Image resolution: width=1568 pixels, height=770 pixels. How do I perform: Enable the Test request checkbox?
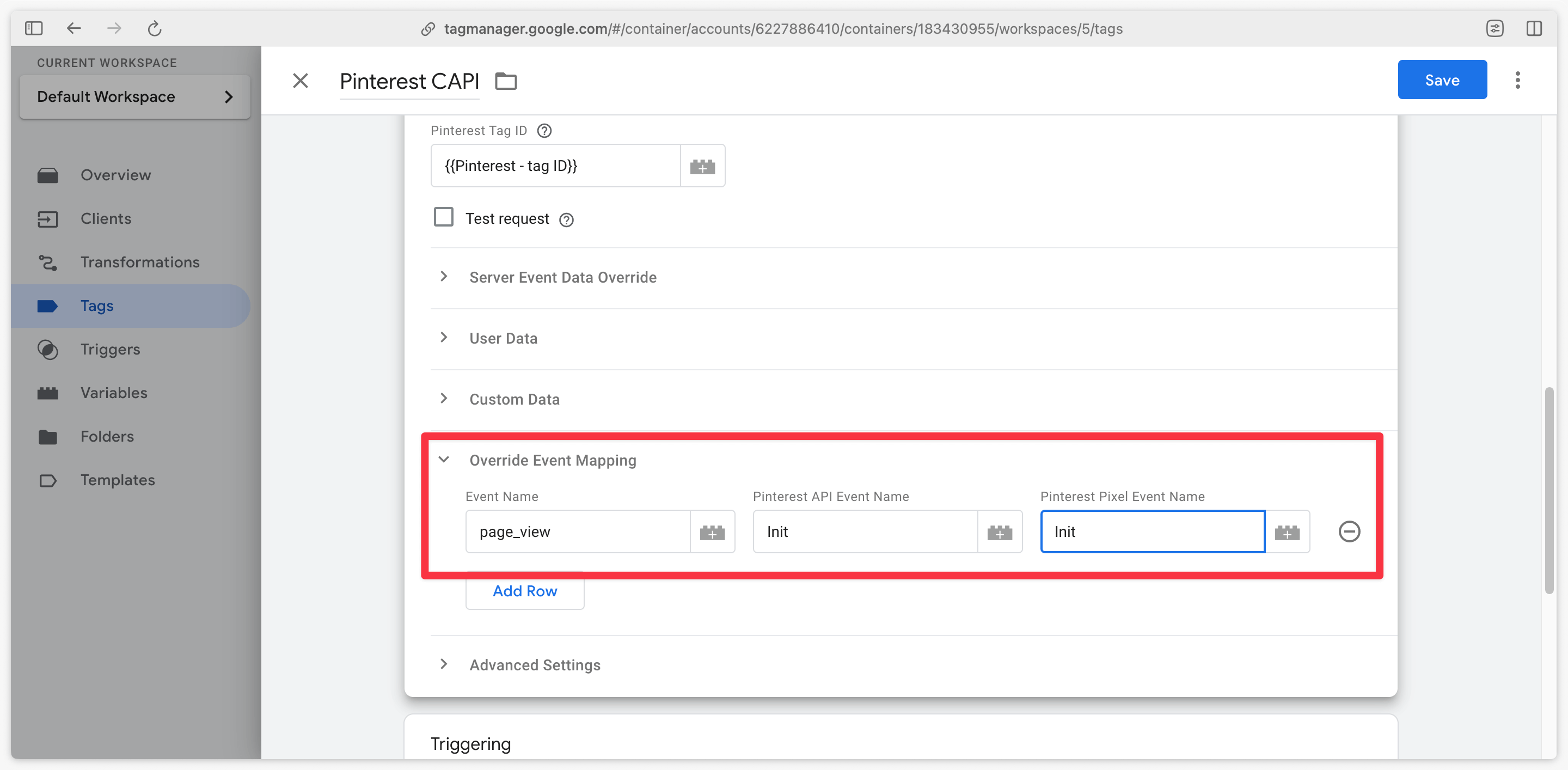click(443, 217)
